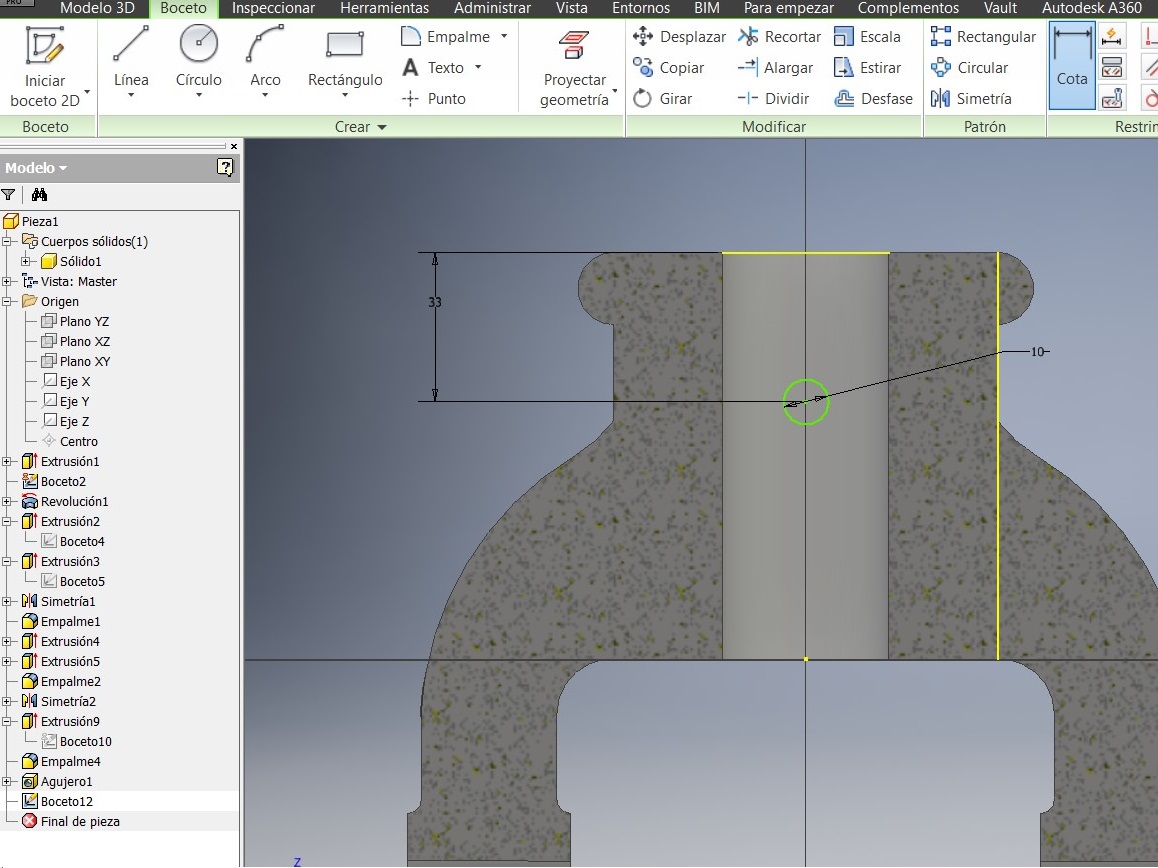Image resolution: width=1158 pixels, height=868 pixels.
Task: Select Centro origin point in browser
Action: click(x=70, y=441)
